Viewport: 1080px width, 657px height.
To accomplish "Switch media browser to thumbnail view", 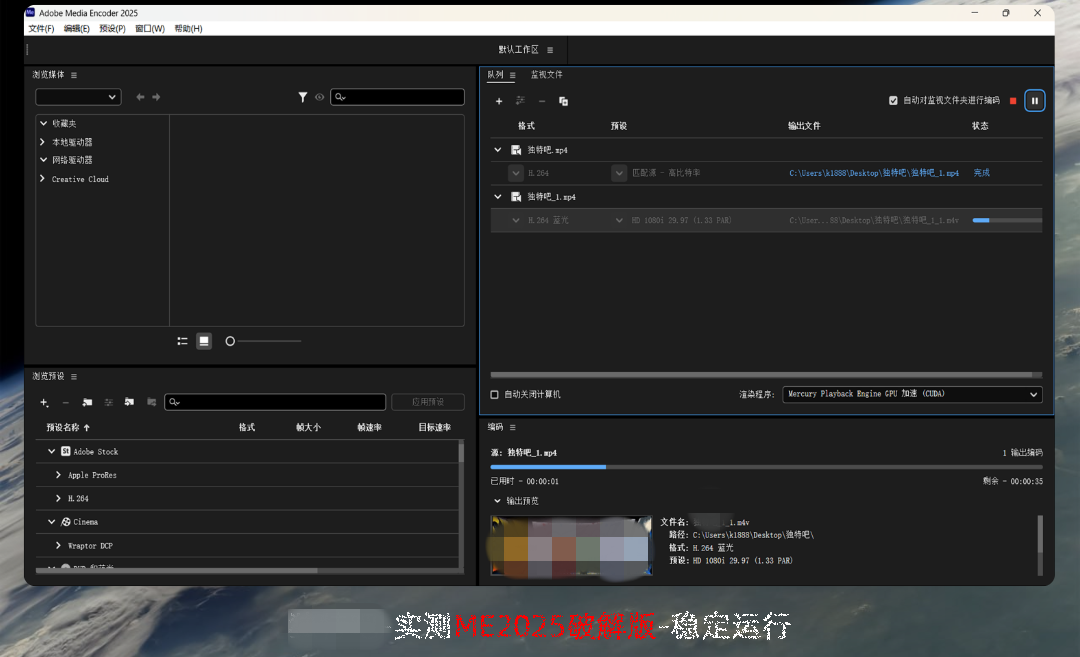I will pyautogui.click(x=204, y=341).
